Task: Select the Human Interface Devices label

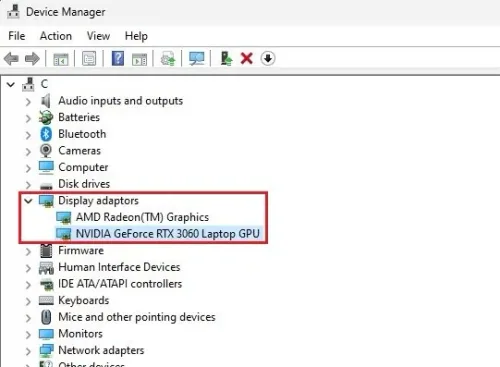Action: point(119,267)
